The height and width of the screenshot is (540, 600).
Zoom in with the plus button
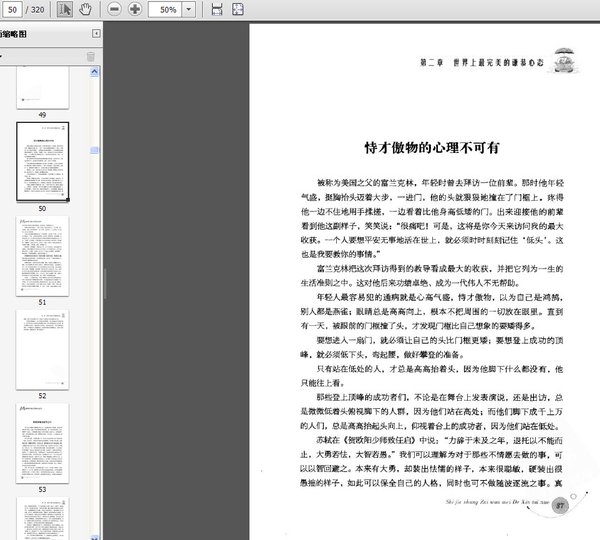click(135, 9)
